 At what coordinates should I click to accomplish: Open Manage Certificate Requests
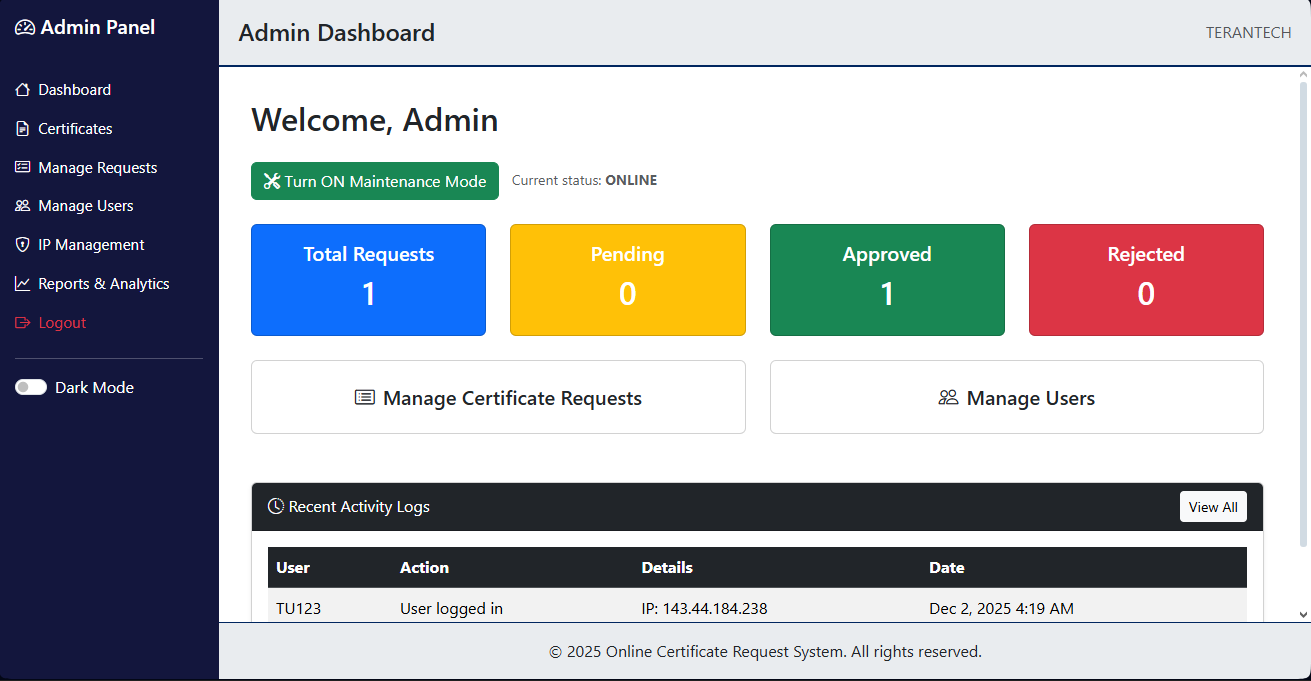[x=498, y=397]
